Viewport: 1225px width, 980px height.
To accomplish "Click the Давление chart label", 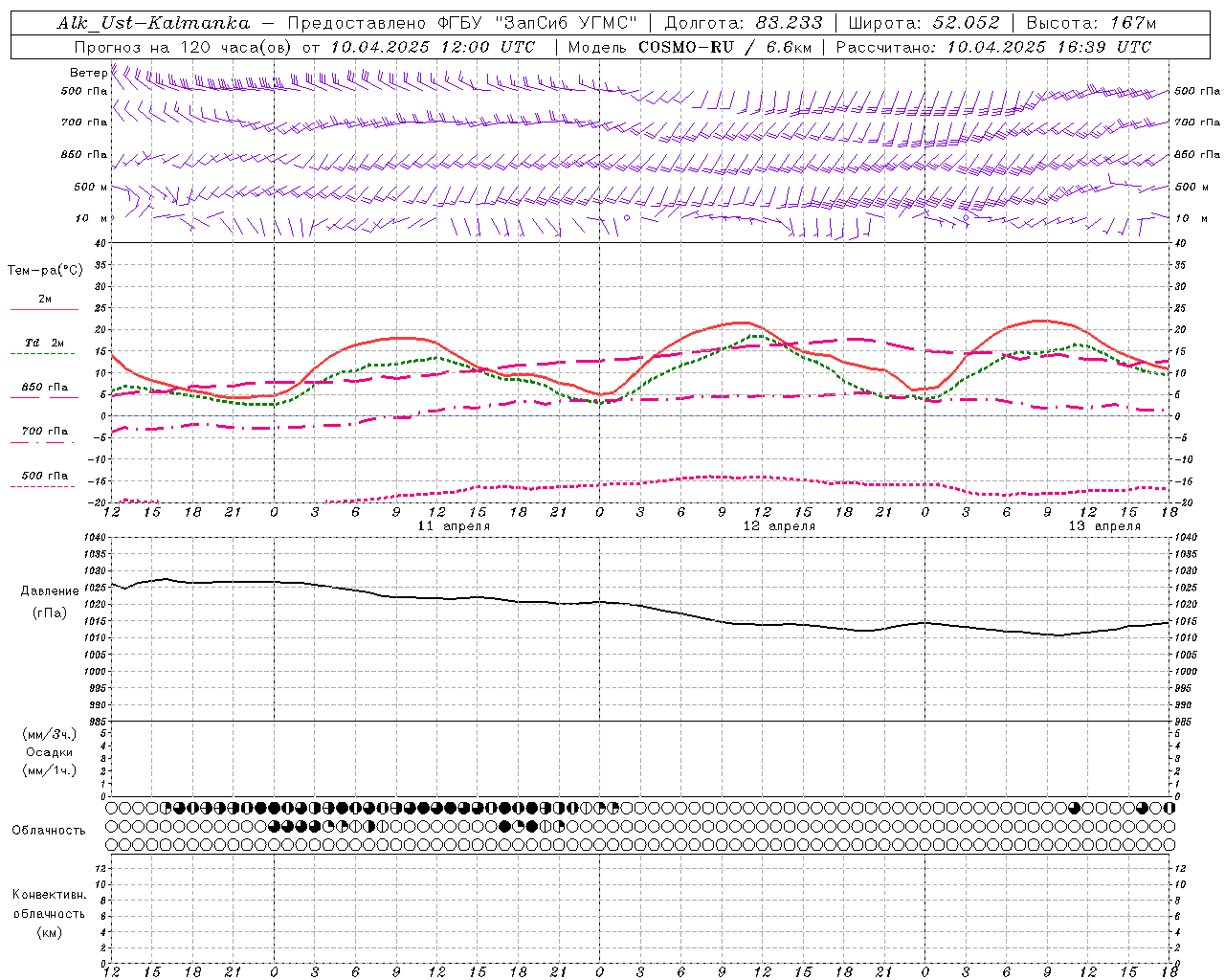I will click(50, 591).
